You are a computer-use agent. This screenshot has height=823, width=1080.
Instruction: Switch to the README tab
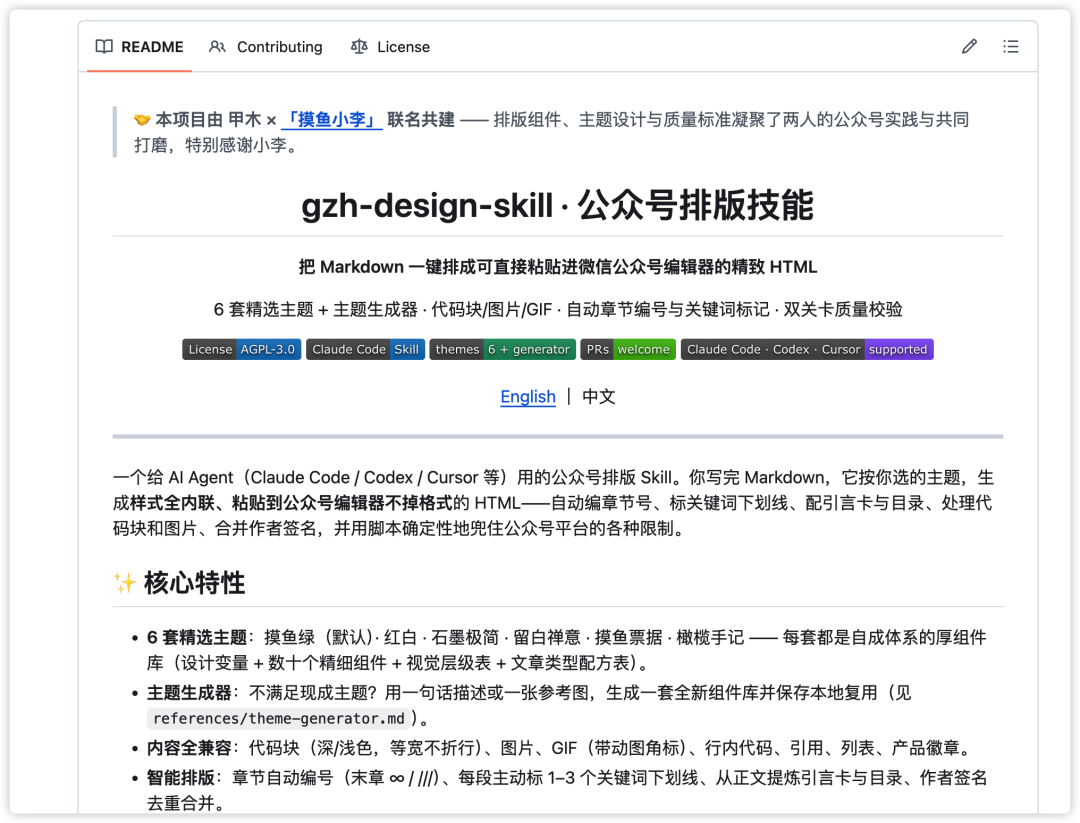coord(140,47)
